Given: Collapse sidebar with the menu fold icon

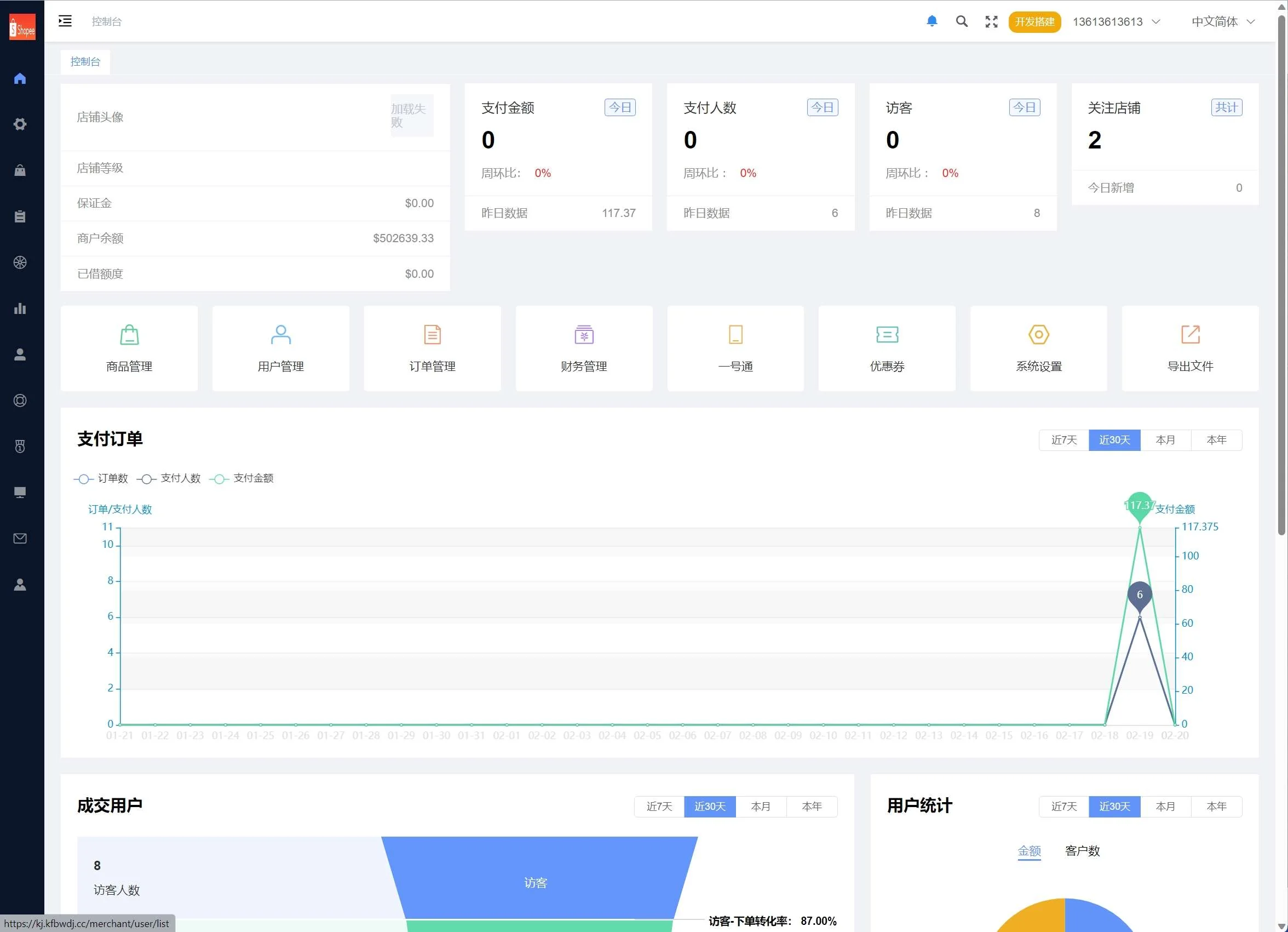Looking at the screenshot, I should (65, 21).
